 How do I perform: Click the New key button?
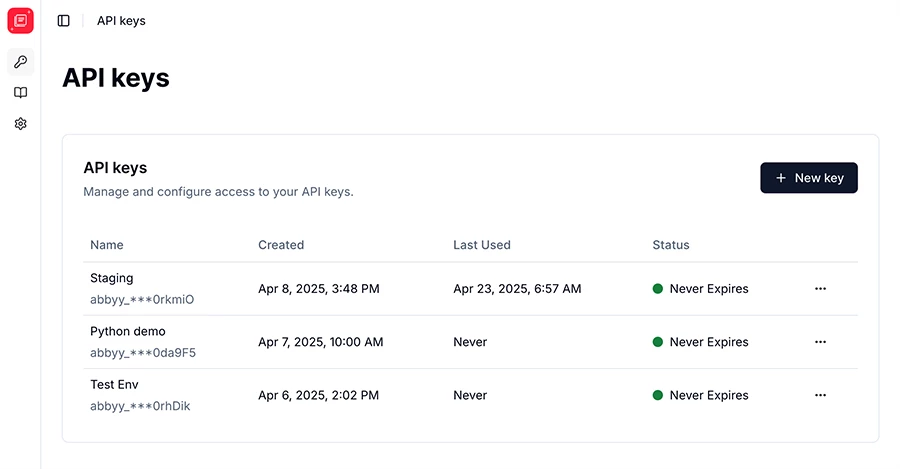pyautogui.click(x=809, y=178)
